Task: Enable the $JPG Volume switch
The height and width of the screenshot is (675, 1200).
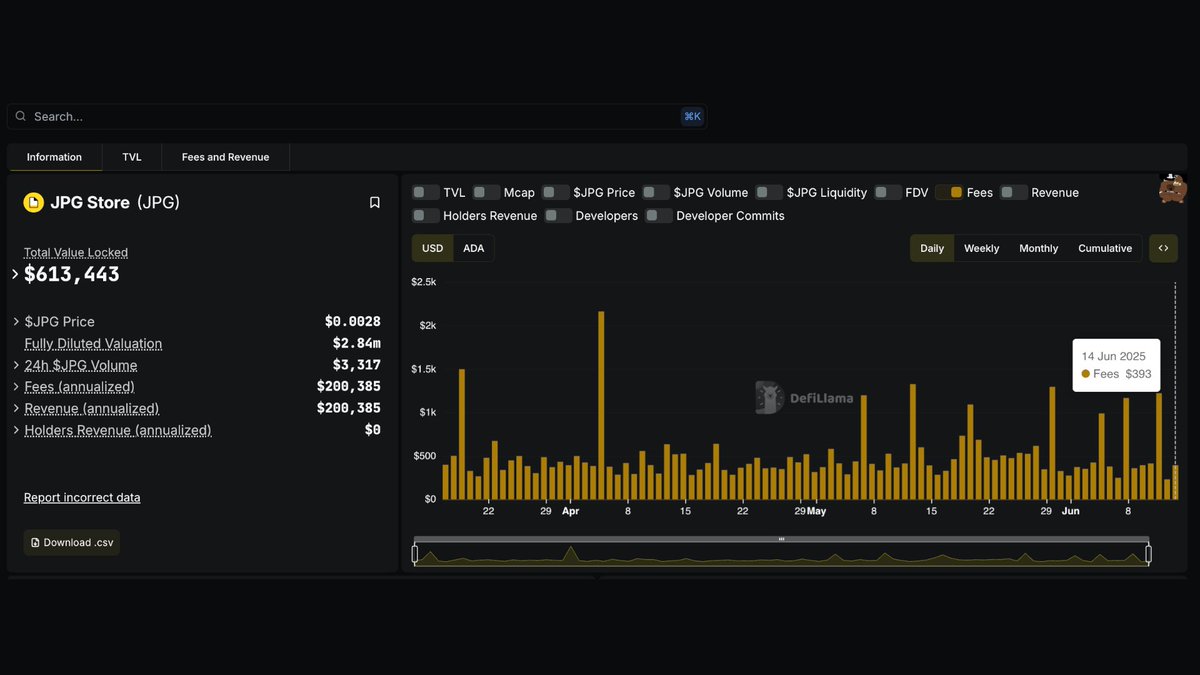Action: 656,192
